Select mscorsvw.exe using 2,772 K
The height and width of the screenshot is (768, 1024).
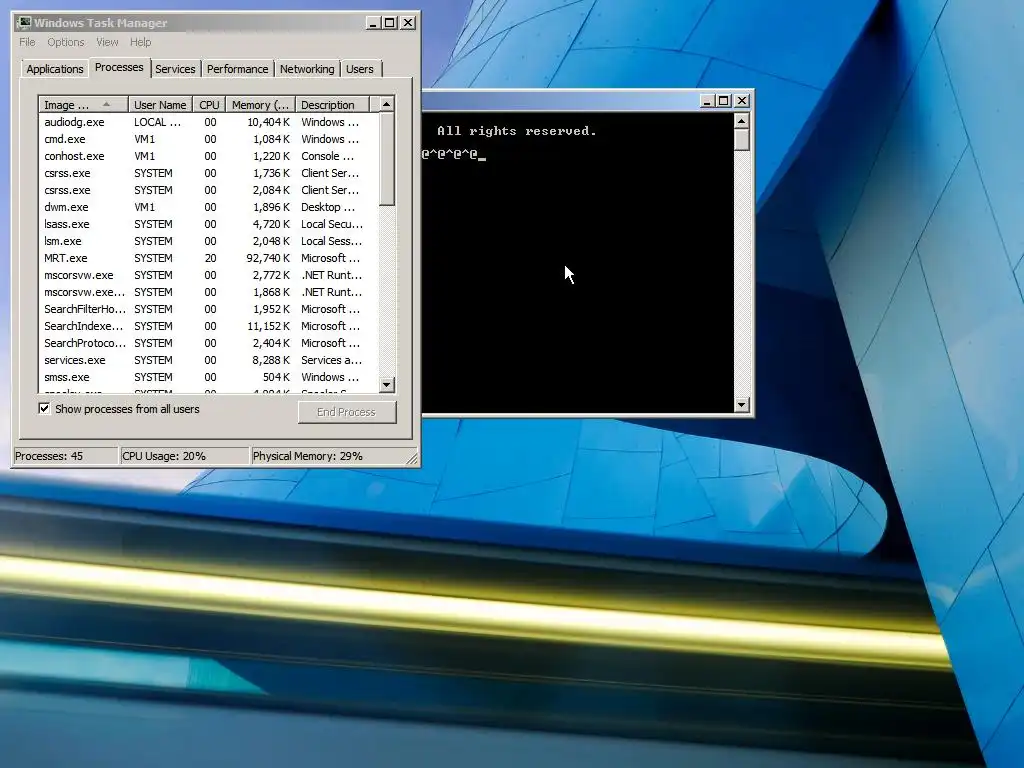pyautogui.click(x=208, y=275)
